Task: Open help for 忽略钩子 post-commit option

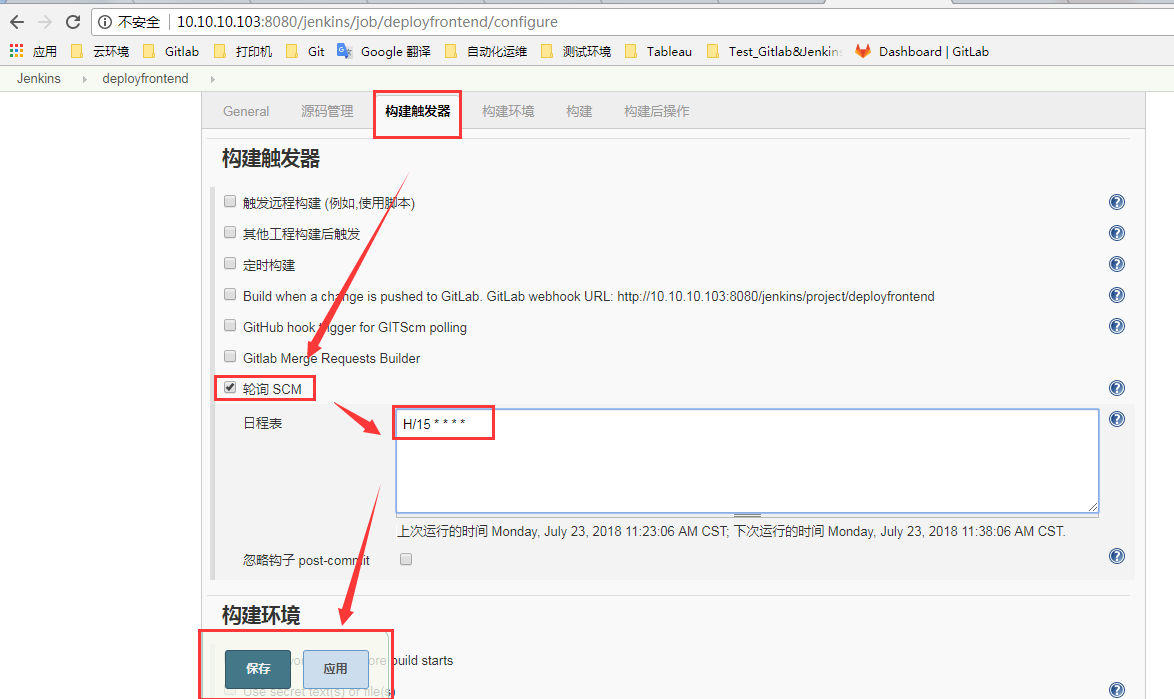Action: tap(1116, 556)
